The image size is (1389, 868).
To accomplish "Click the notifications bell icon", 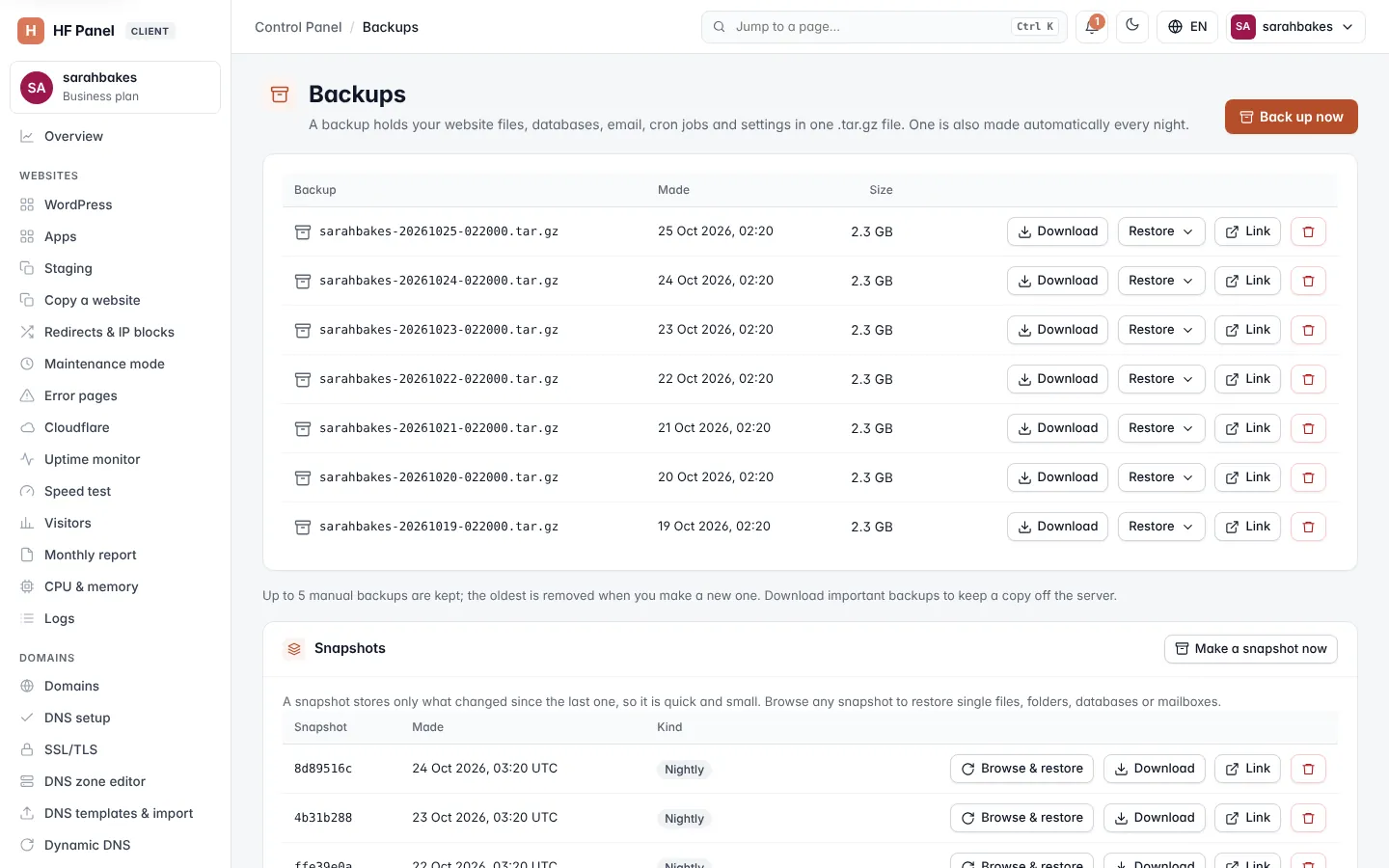I will tap(1091, 27).
